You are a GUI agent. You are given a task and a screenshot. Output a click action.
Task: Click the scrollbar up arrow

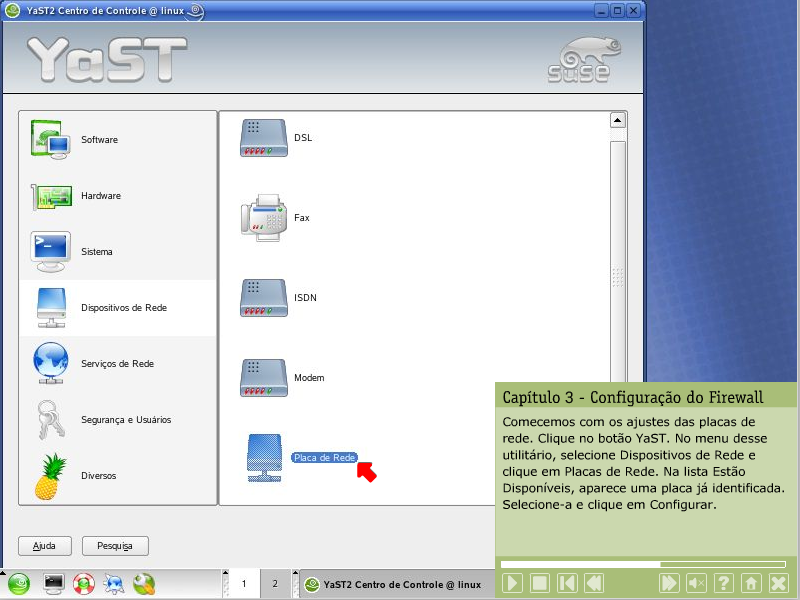618,121
